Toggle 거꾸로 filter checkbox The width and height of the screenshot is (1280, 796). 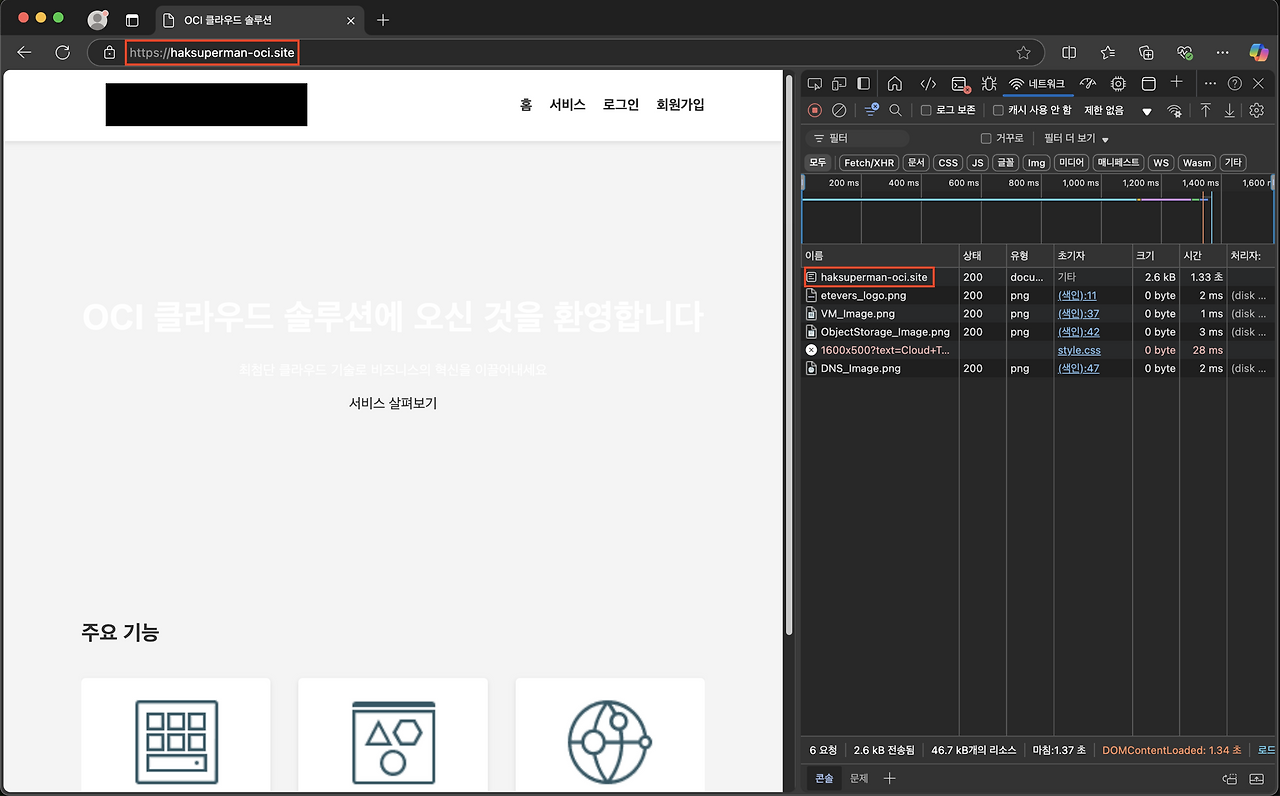point(986,138)
